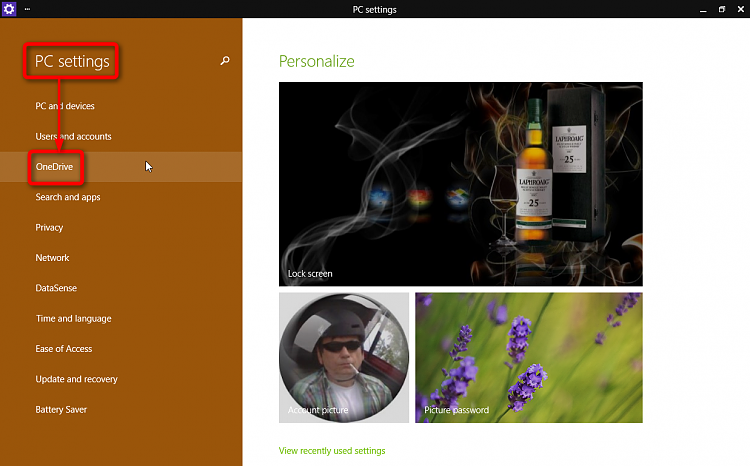Open the Picture password tile

point(528,357)
